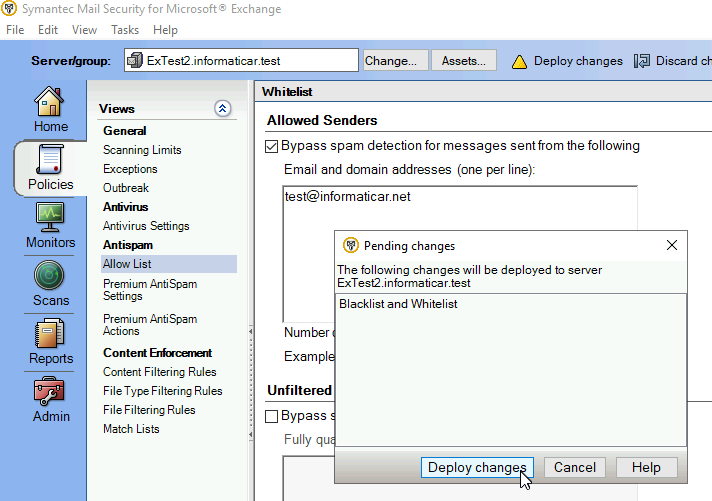Click into the Server/group text field
The image size is (712, 501).
point(241,60)
